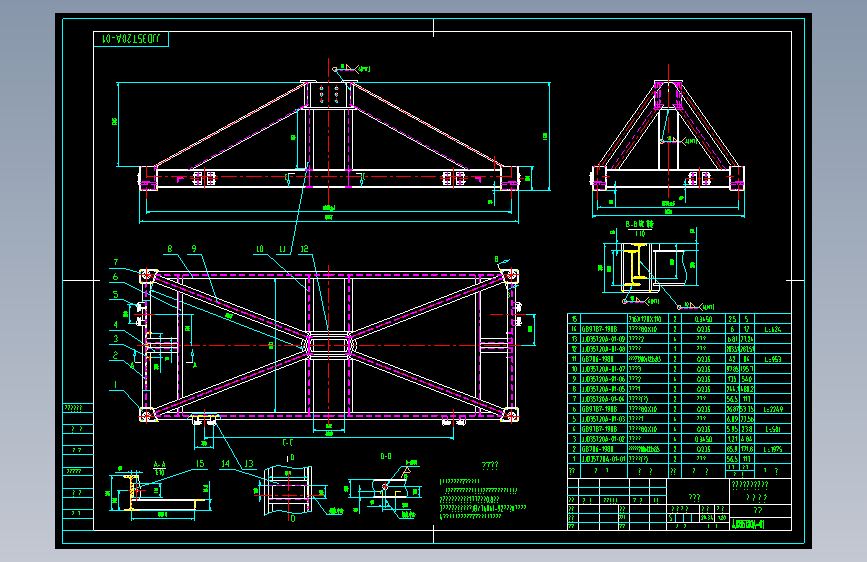Select callout number 2 in the plan view
Screen dimensions: 867x562
point(116,356)
